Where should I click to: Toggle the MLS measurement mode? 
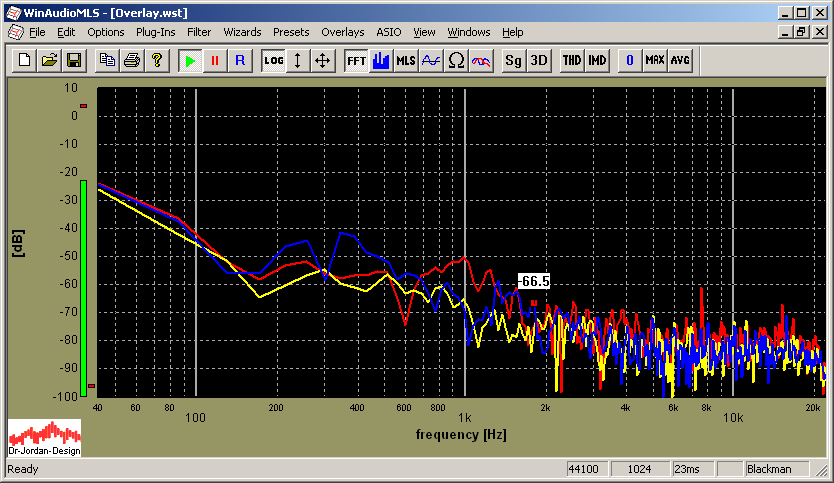(405, 60)
